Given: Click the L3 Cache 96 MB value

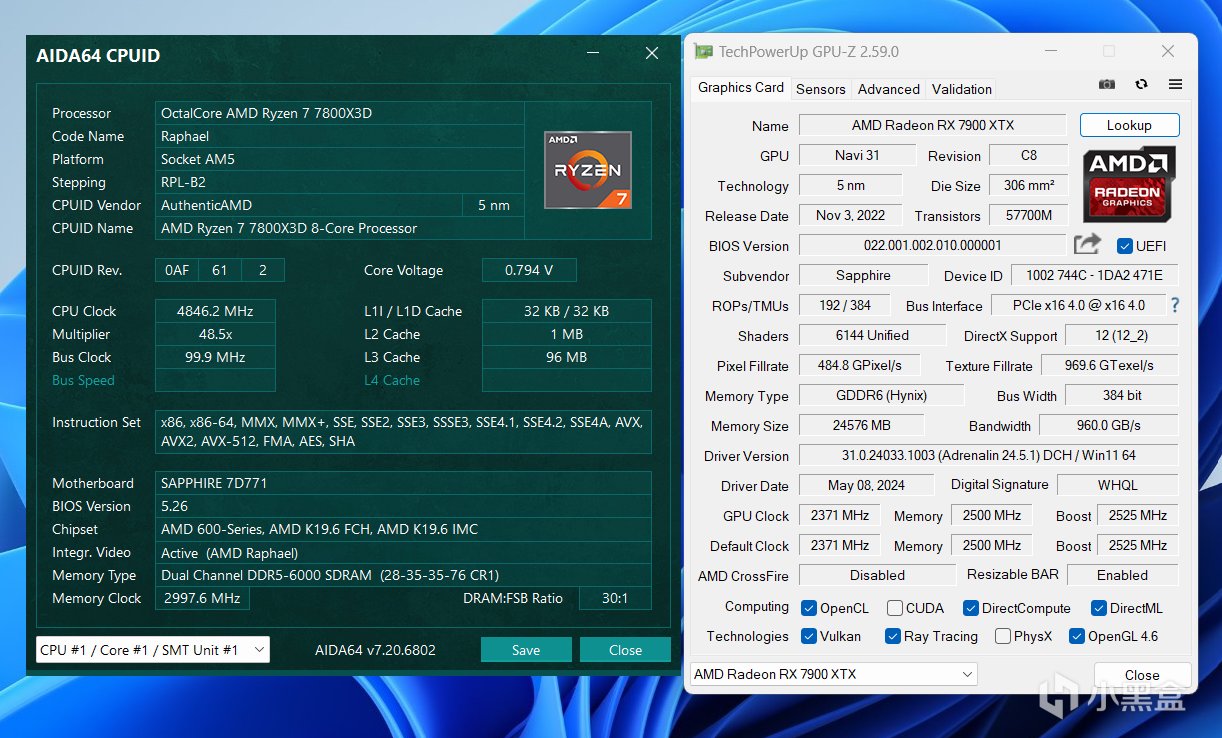Looking at the screenshot, I should click(566, 357).
